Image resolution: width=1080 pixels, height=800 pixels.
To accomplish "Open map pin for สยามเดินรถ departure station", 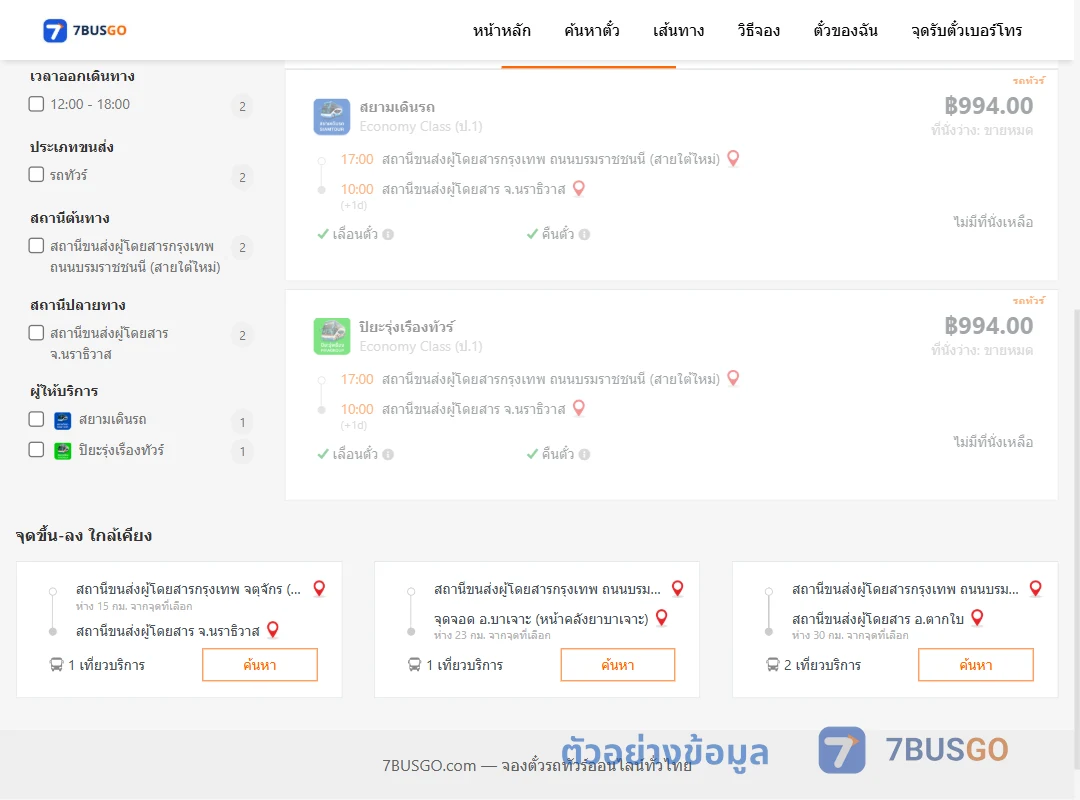I will [734, 158].
